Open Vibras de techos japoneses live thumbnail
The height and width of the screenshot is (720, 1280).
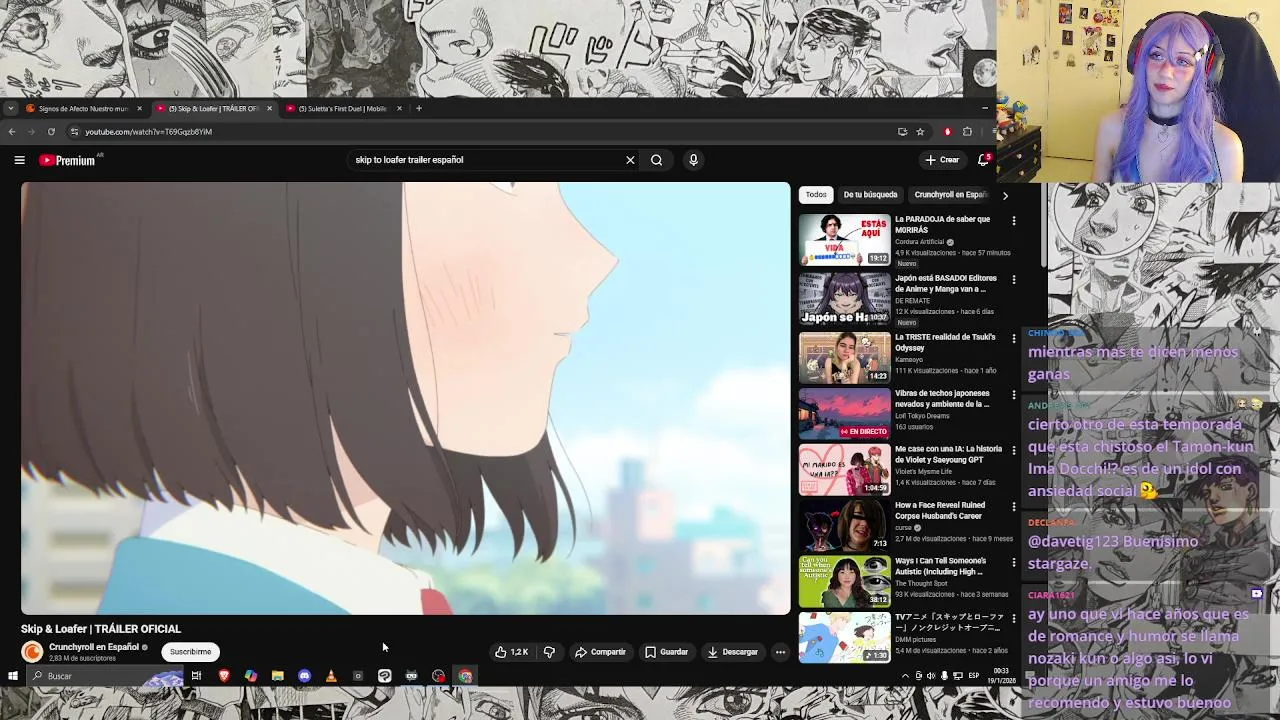tap(844, 413)
